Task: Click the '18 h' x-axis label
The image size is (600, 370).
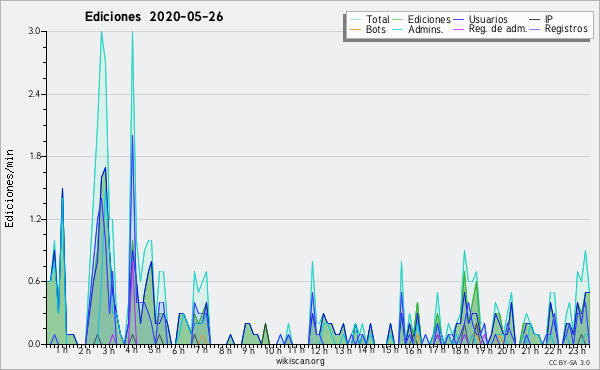Action: click(460, 350)
